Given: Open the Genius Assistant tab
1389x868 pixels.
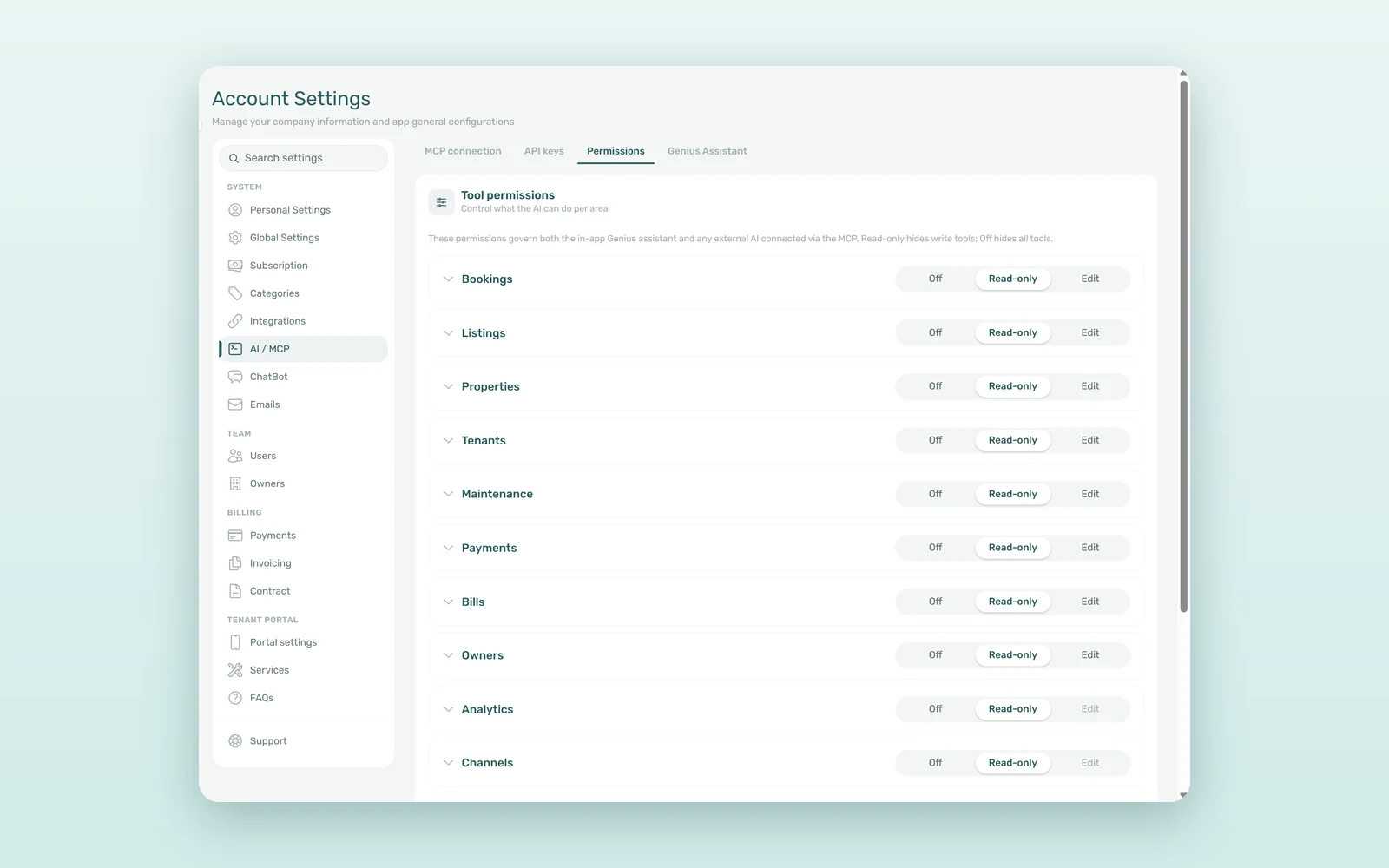Looking at the screenshot, I should pos(708,151).
